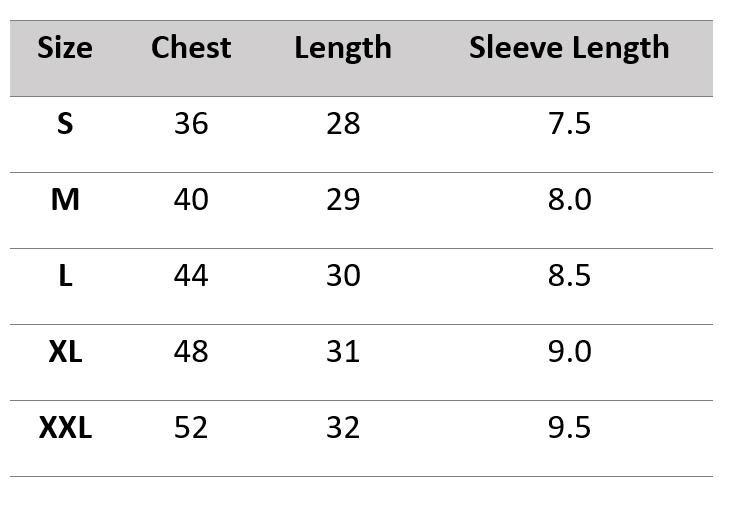Select the M size row label

pos(65,200)
